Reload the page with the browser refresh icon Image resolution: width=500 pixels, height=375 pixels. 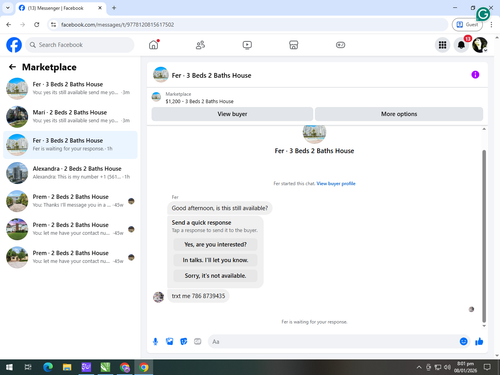[x=37, y=24]
